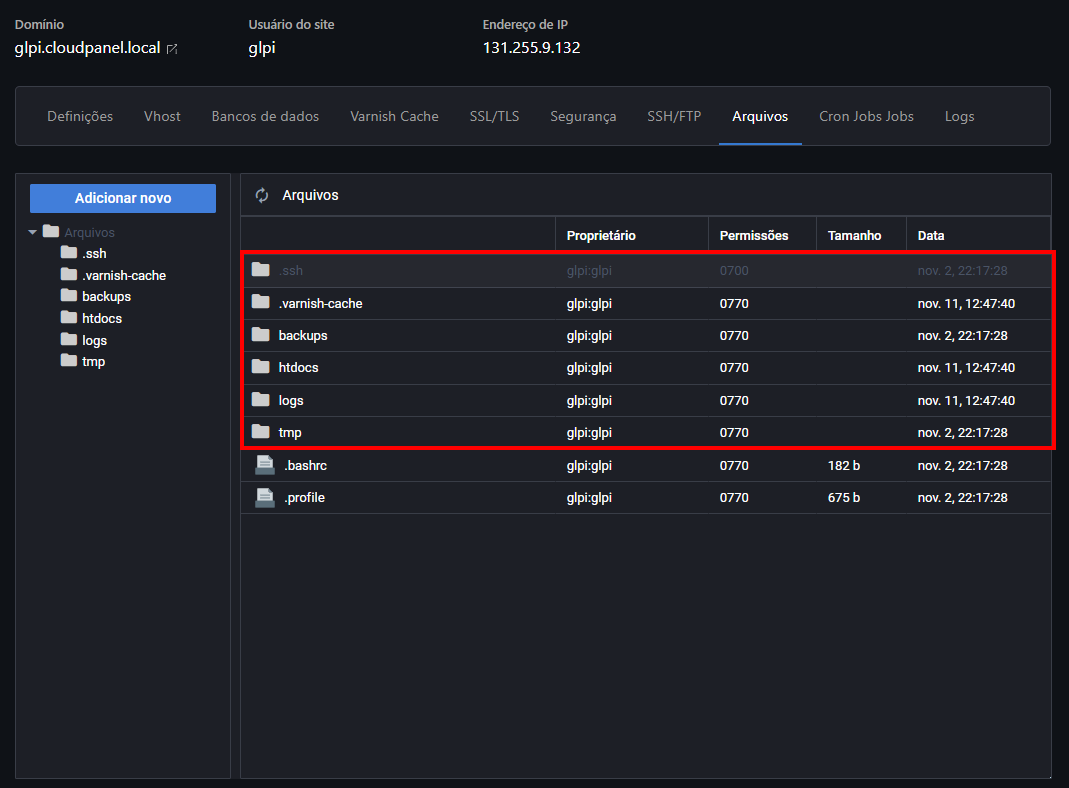The width and height of the screenshot is (1069, 788).
Task: Click the Data column header
Action: 931,235
